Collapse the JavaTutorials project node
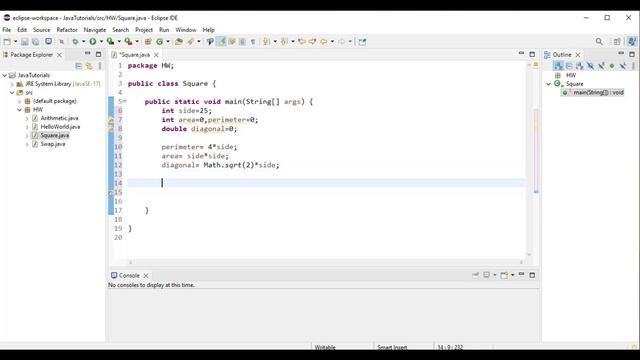 4,76
